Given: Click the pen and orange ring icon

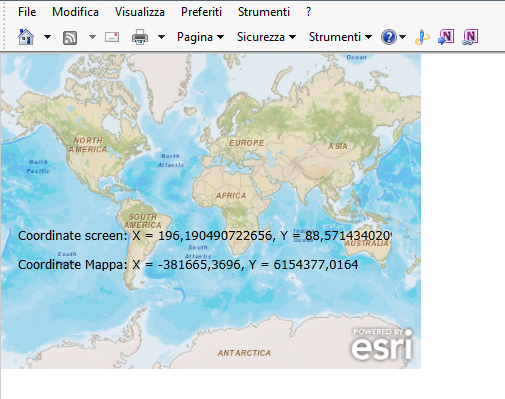Looking at the screenshot, I should [x=422, y=37].
